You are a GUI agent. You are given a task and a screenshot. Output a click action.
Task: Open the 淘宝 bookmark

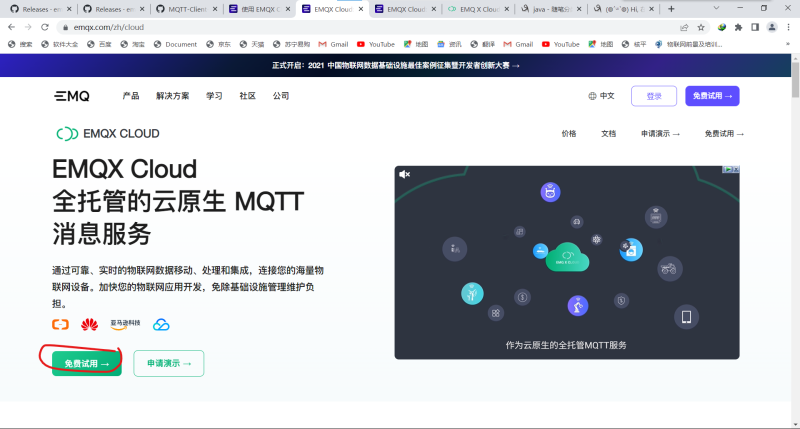(x=132, y=44)
